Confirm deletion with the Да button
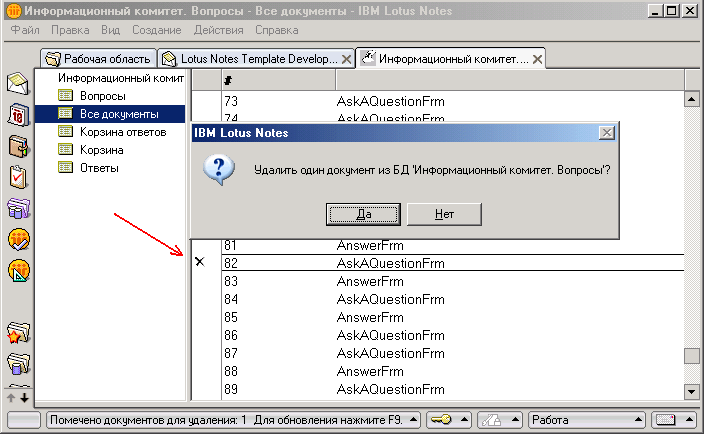Viewport: 704px width, 435px height. click(363, 214)
